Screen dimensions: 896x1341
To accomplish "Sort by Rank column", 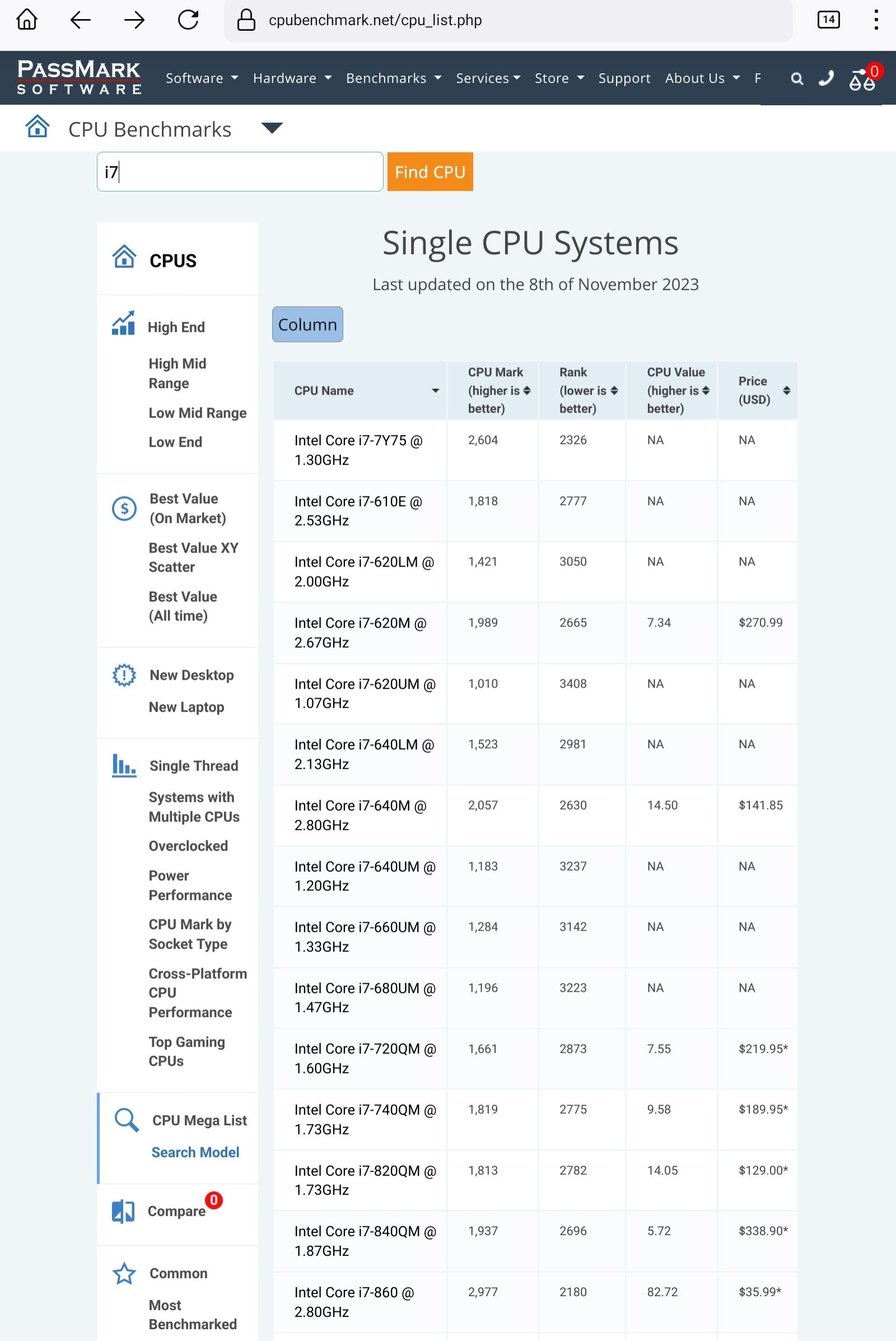I will [582, 391].
